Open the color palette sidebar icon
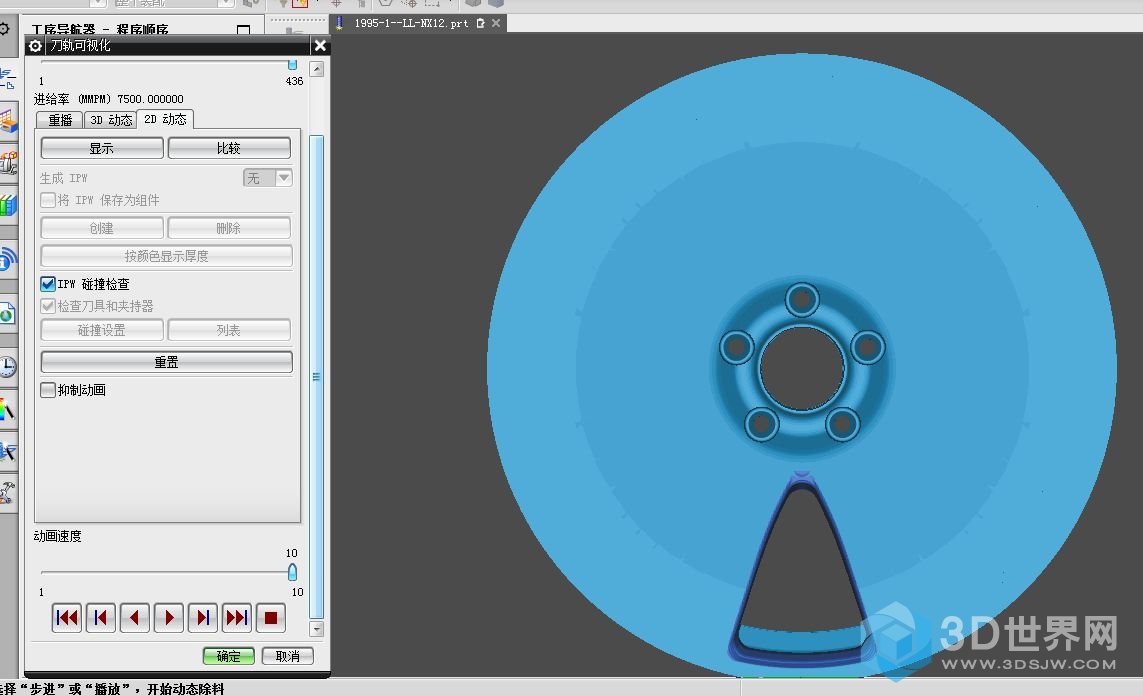Image resolution: width=1143 pixels, height=696 pixels. pos(7,410)
